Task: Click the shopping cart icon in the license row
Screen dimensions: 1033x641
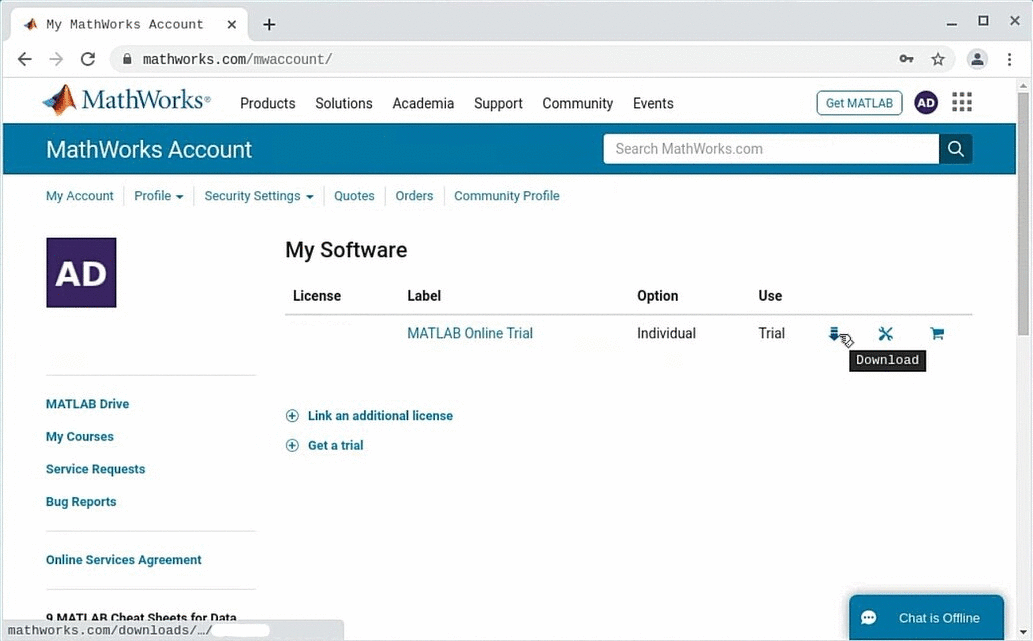Action: (x=937, y=333)
